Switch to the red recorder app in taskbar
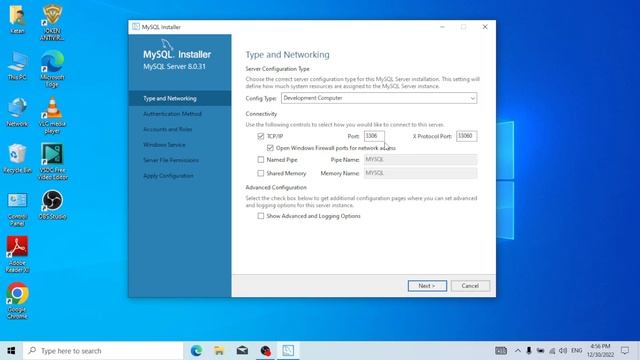 [x=265, y=351]
